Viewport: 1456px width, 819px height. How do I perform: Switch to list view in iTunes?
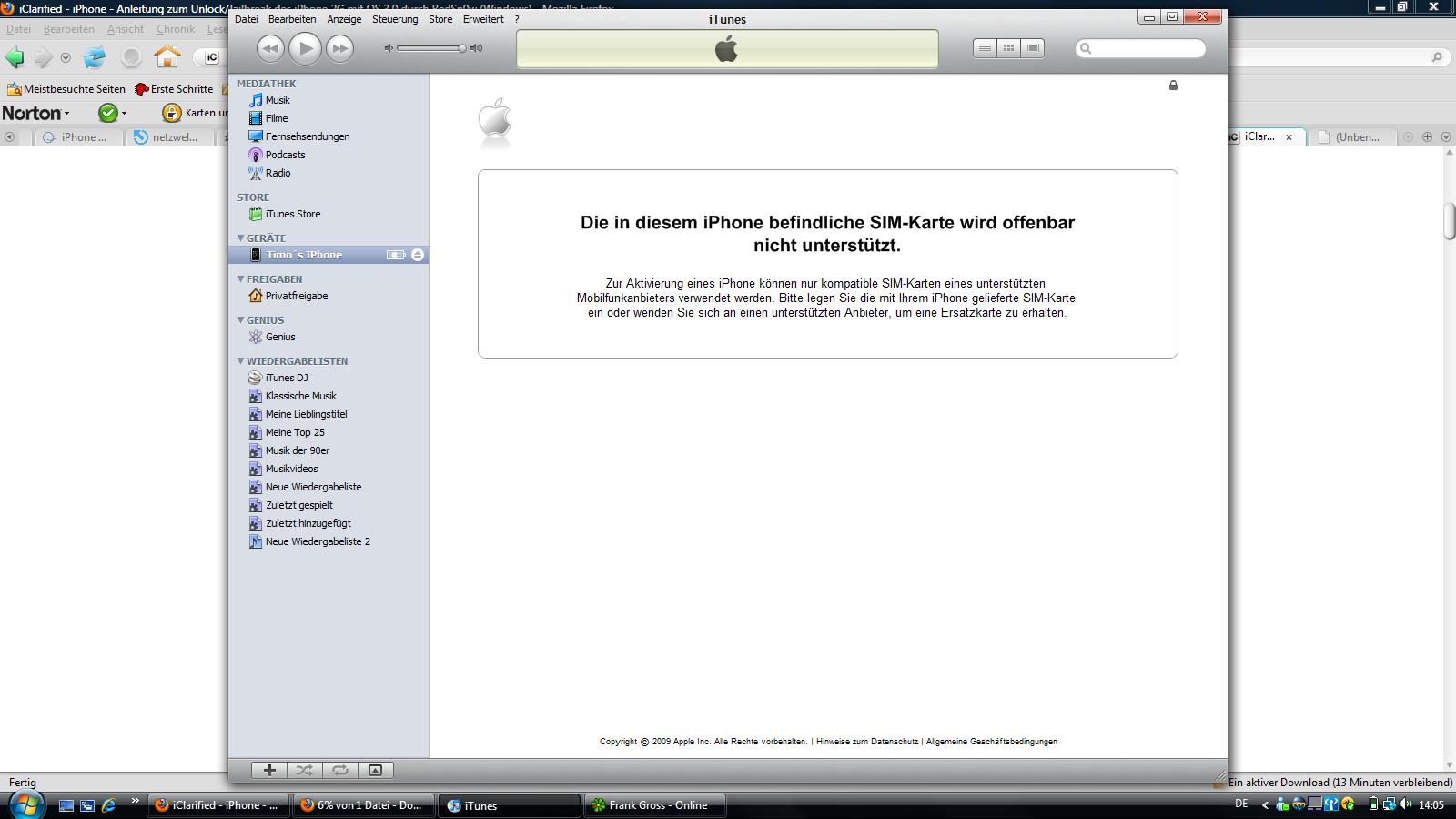985,48
